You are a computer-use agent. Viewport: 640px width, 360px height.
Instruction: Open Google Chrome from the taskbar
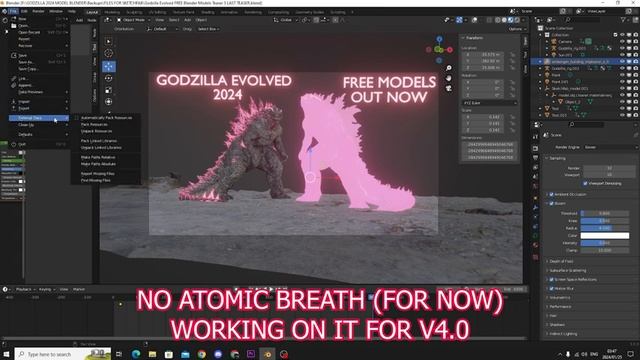202,354
